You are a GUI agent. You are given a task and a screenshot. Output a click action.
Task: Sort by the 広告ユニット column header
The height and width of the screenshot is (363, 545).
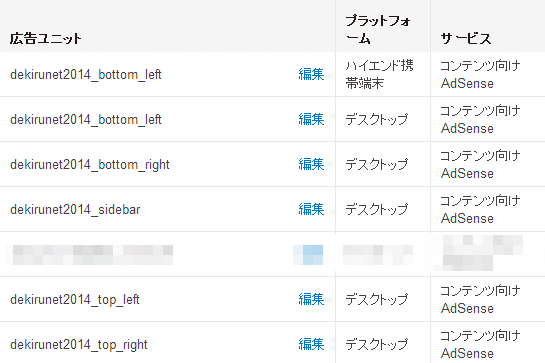(46, 38)
